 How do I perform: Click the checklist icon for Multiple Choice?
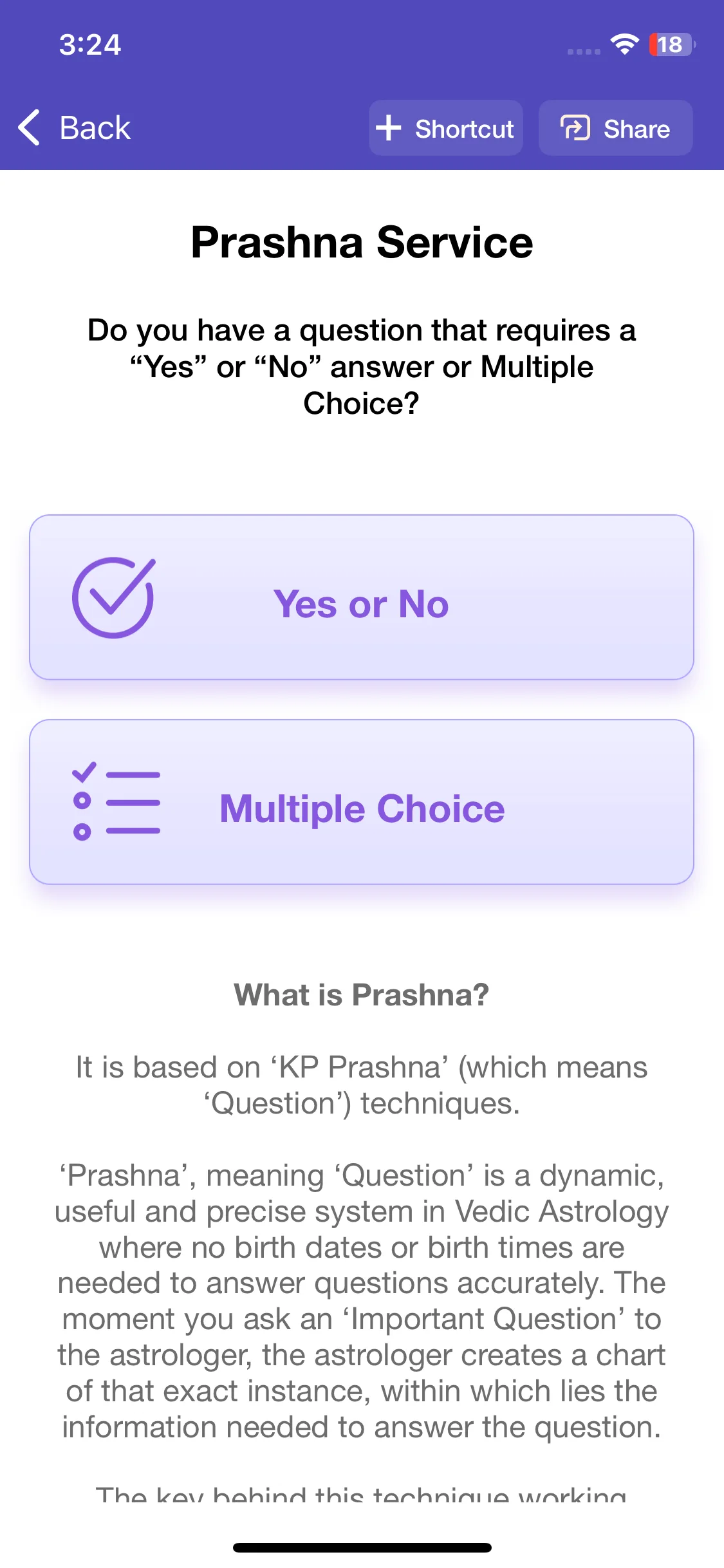click(x=116, y=801)
